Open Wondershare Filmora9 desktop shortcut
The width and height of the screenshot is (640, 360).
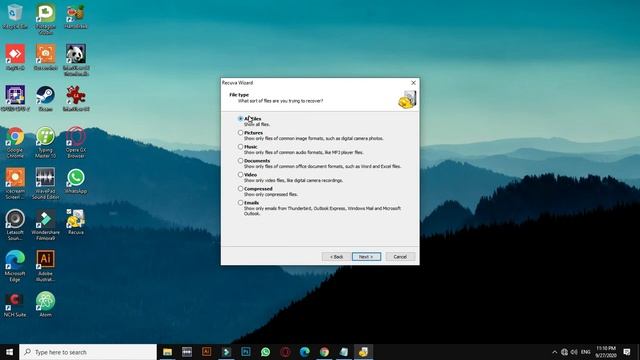[45, 224]
